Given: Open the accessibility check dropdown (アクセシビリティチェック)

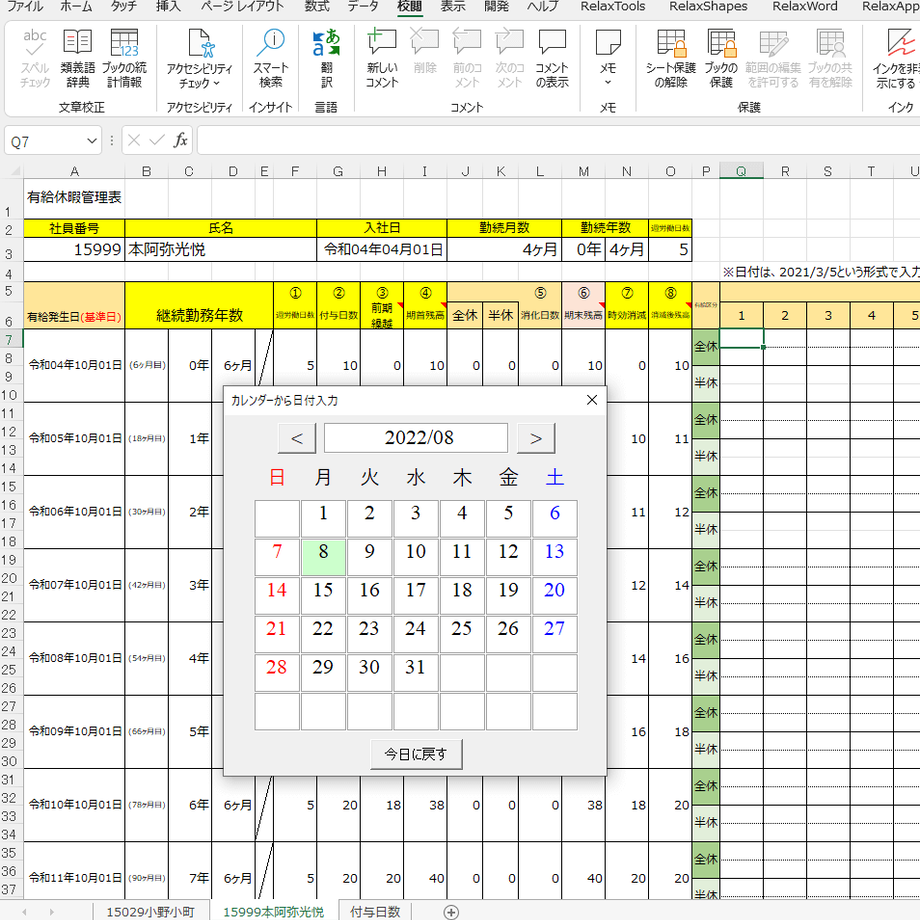Looking at the screenshot, I should [x=199, y=58].
